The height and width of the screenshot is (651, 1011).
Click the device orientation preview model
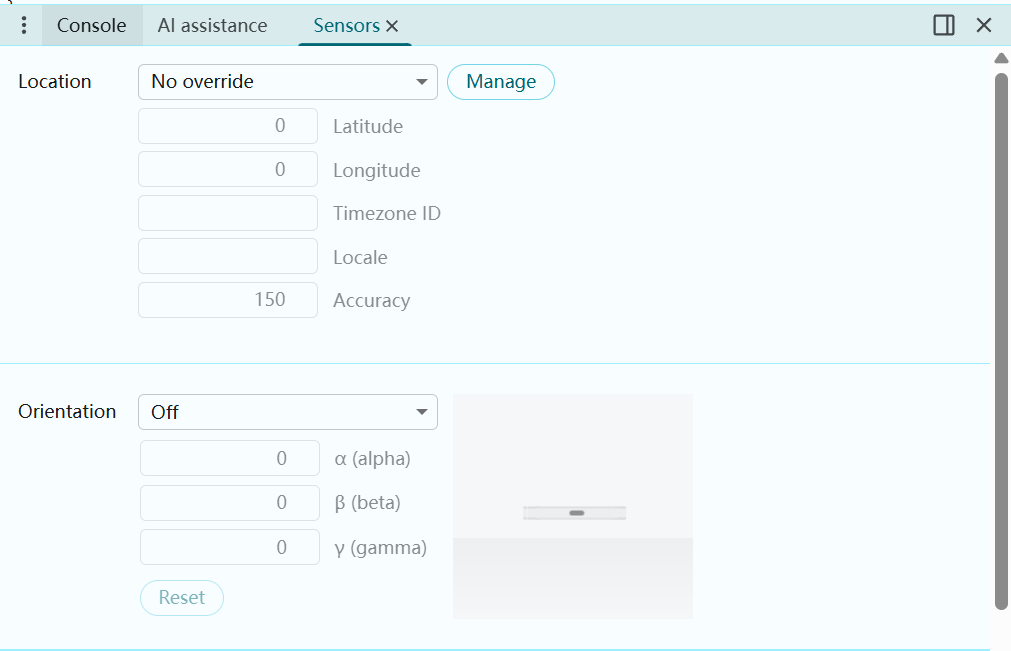click(574, 512)
